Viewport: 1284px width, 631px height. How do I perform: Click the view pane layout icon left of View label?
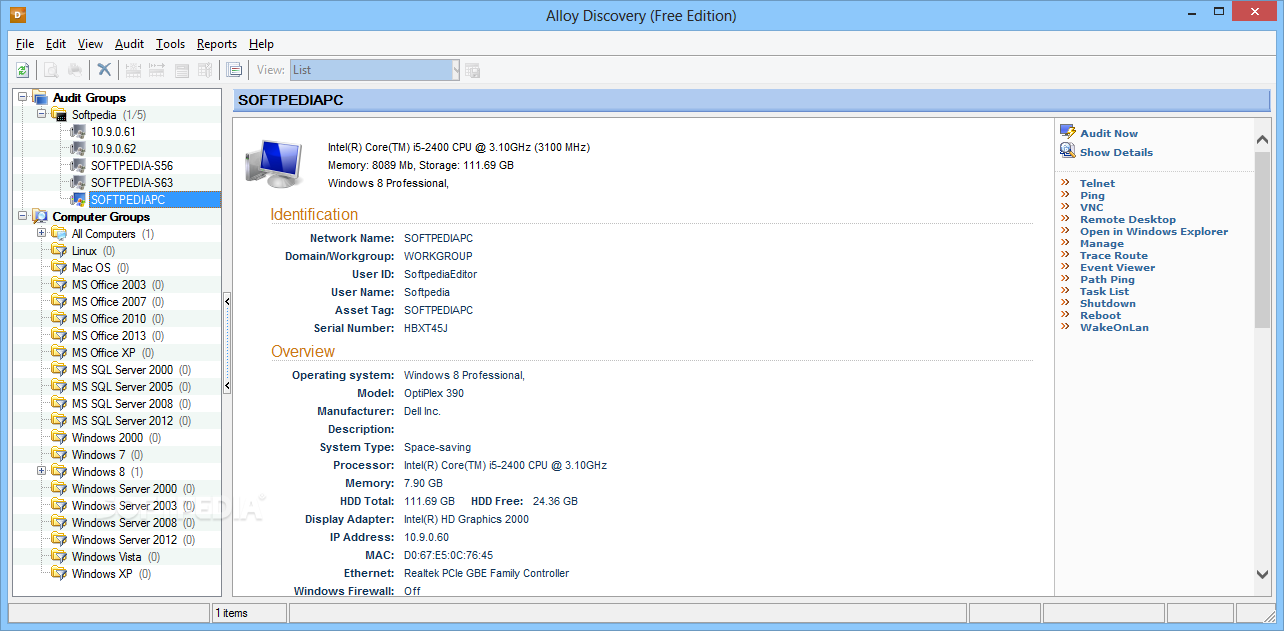(234, 70)
